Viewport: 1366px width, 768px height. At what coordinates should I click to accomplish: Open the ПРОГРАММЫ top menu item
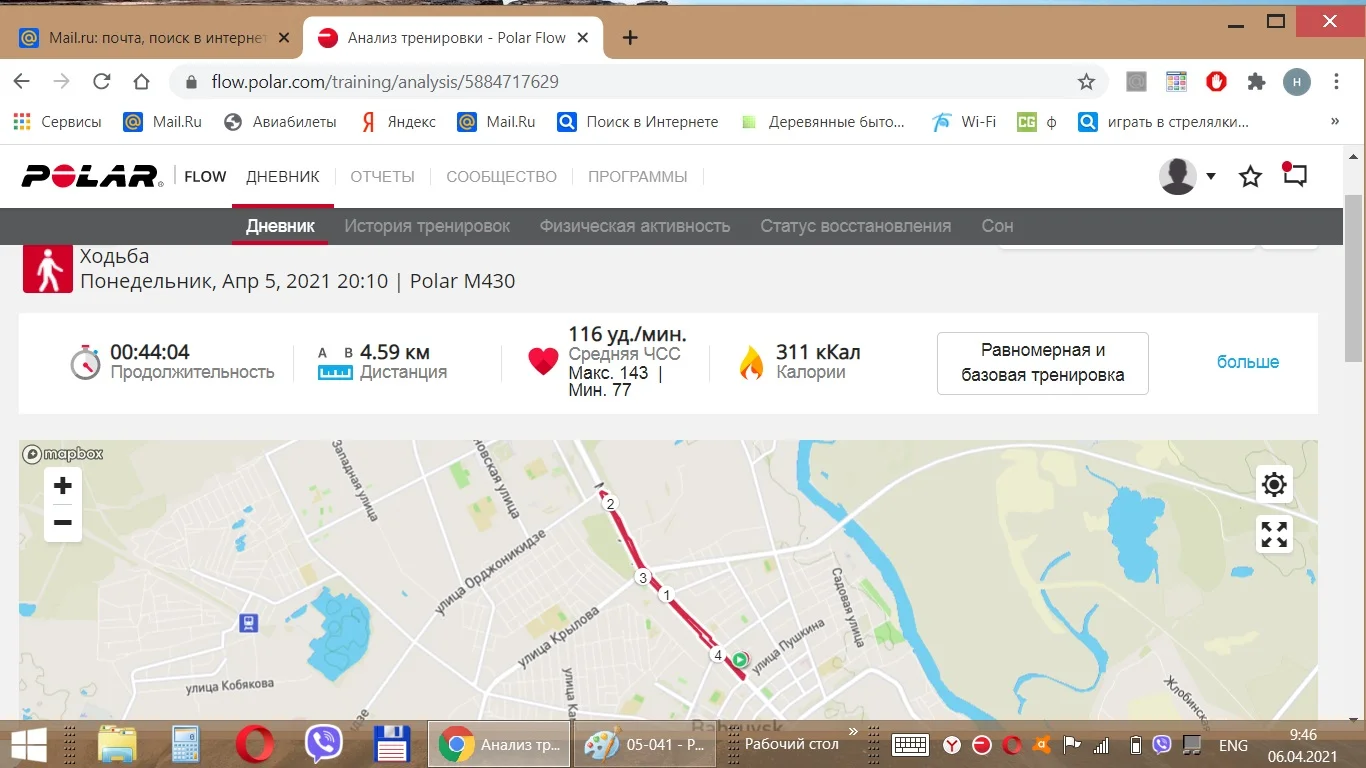(638, 177)
